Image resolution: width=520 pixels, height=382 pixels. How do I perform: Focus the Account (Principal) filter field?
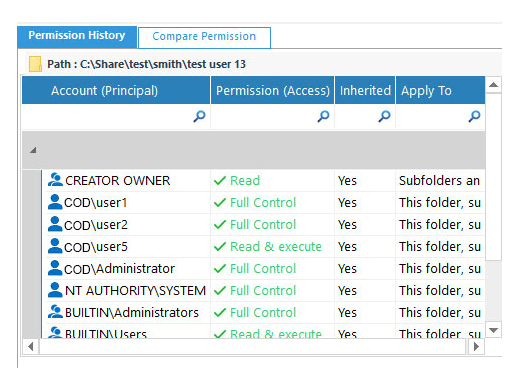pos(116,116)
